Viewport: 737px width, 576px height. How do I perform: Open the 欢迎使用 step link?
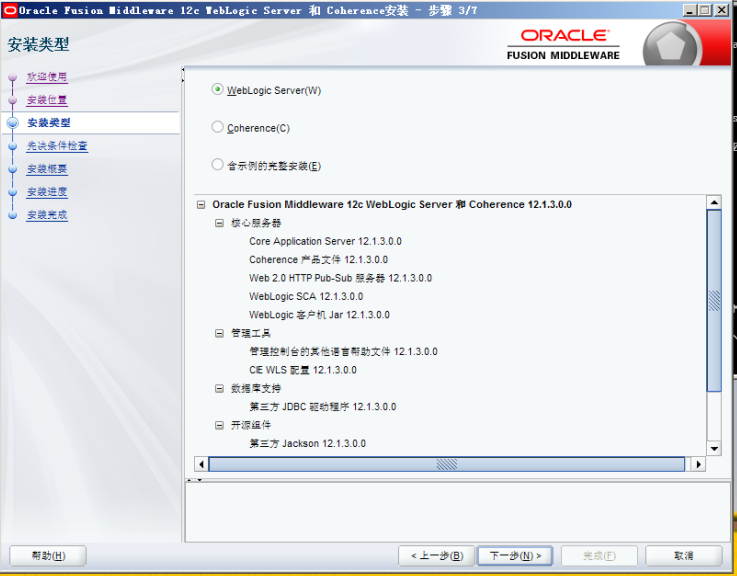pyautogui.click(x=47, y=77)
